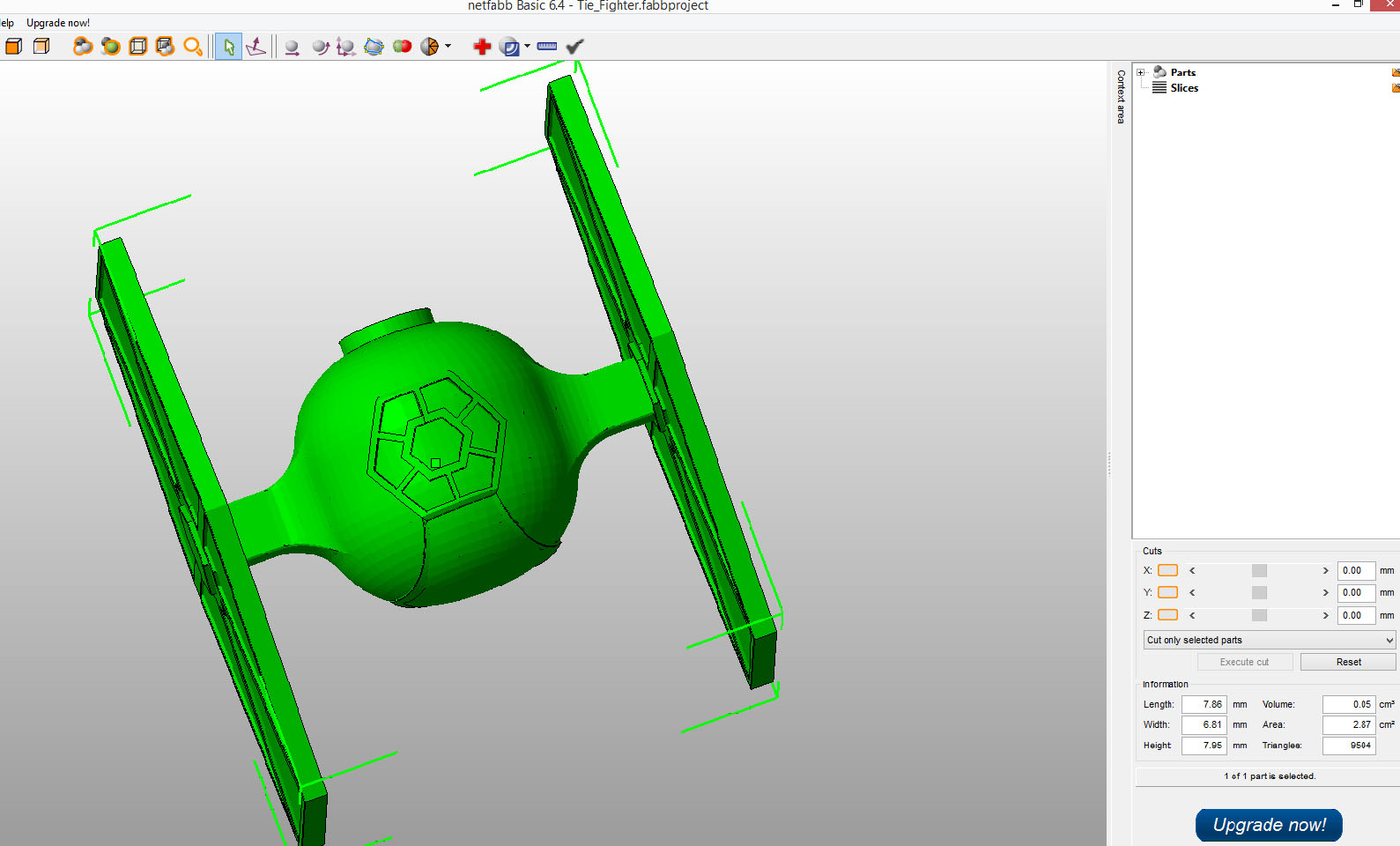The image size is (1400, 846).
Task: Click the Reset button
Action: tap(1348, 662)
